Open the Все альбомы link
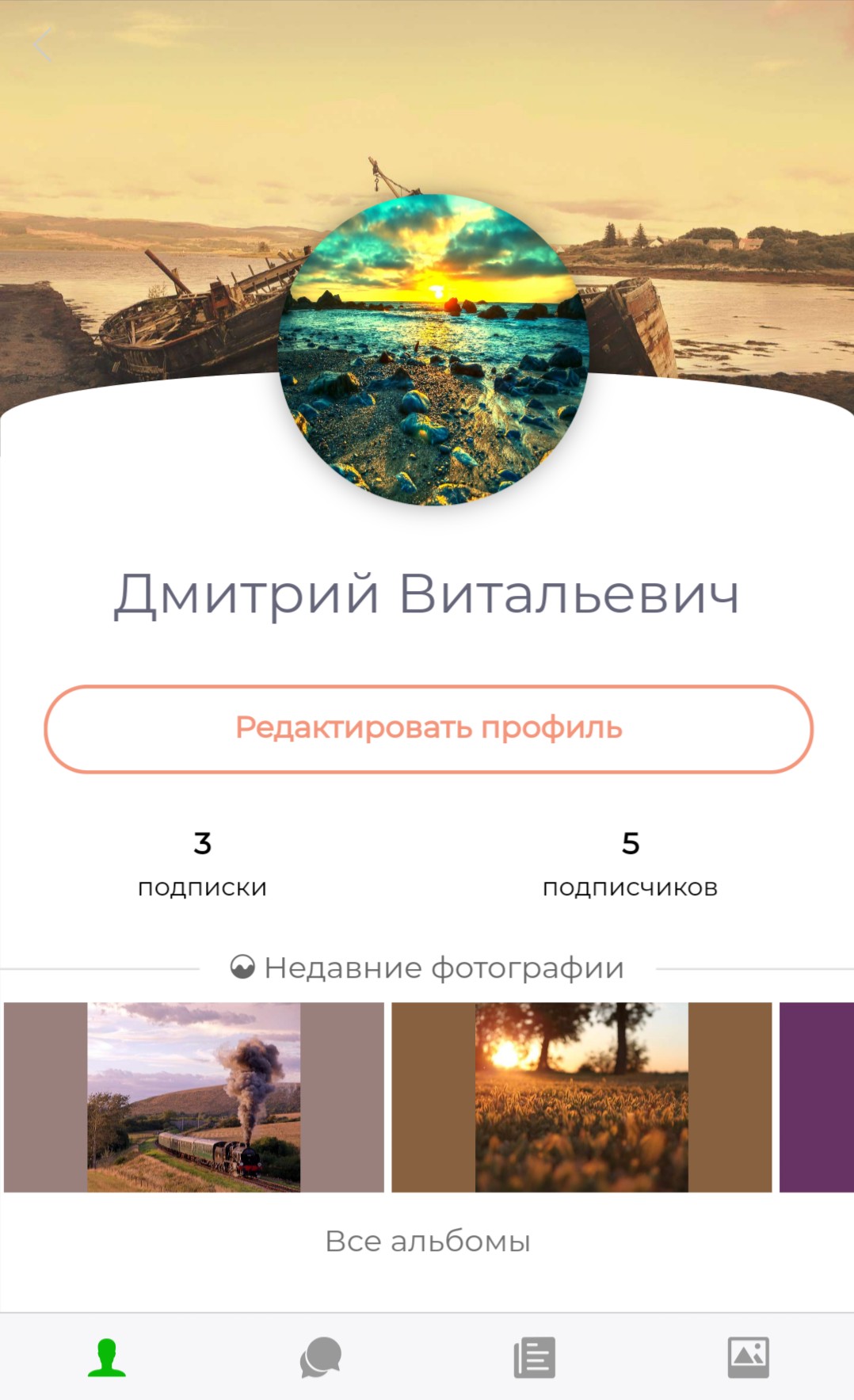The image size is (854, 1400). point(428,1241)
